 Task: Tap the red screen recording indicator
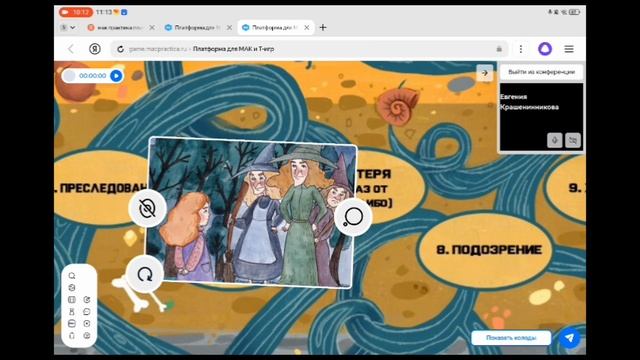(x=76, y=12)
